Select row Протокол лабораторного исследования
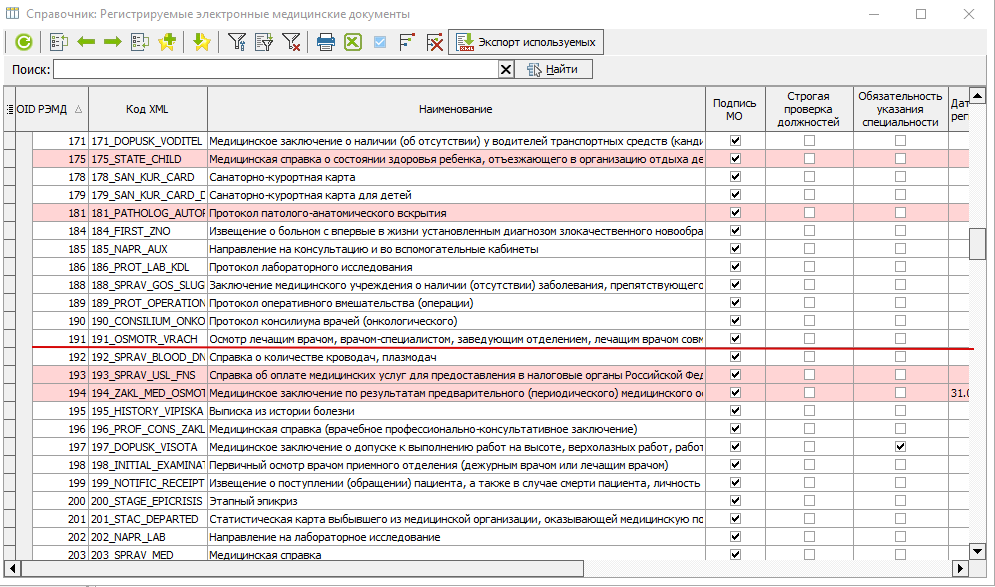Viewport: 995px width, 587px height. [x=456, y=267]
